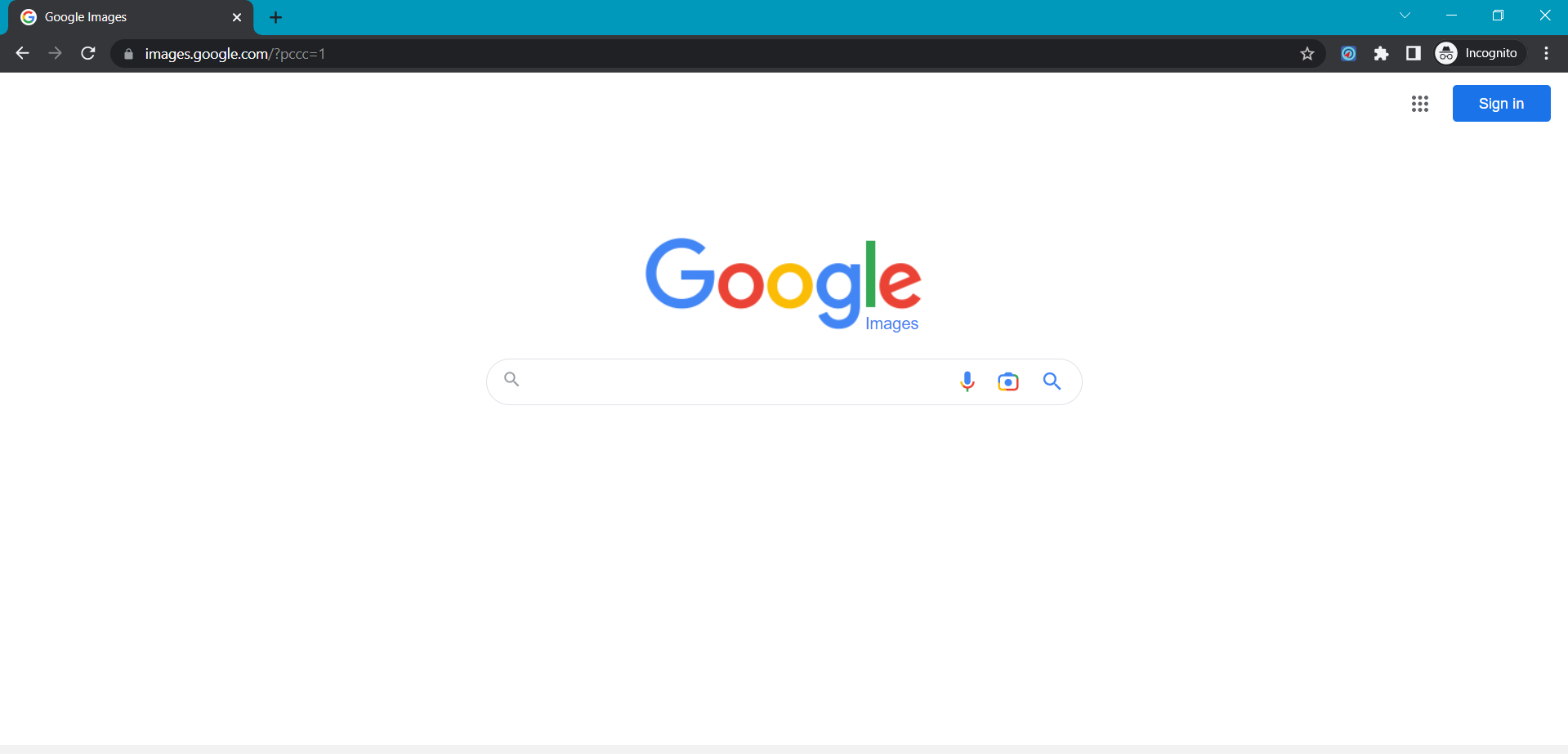Open the Extensions puzzle icon

tap(1381, 54)
